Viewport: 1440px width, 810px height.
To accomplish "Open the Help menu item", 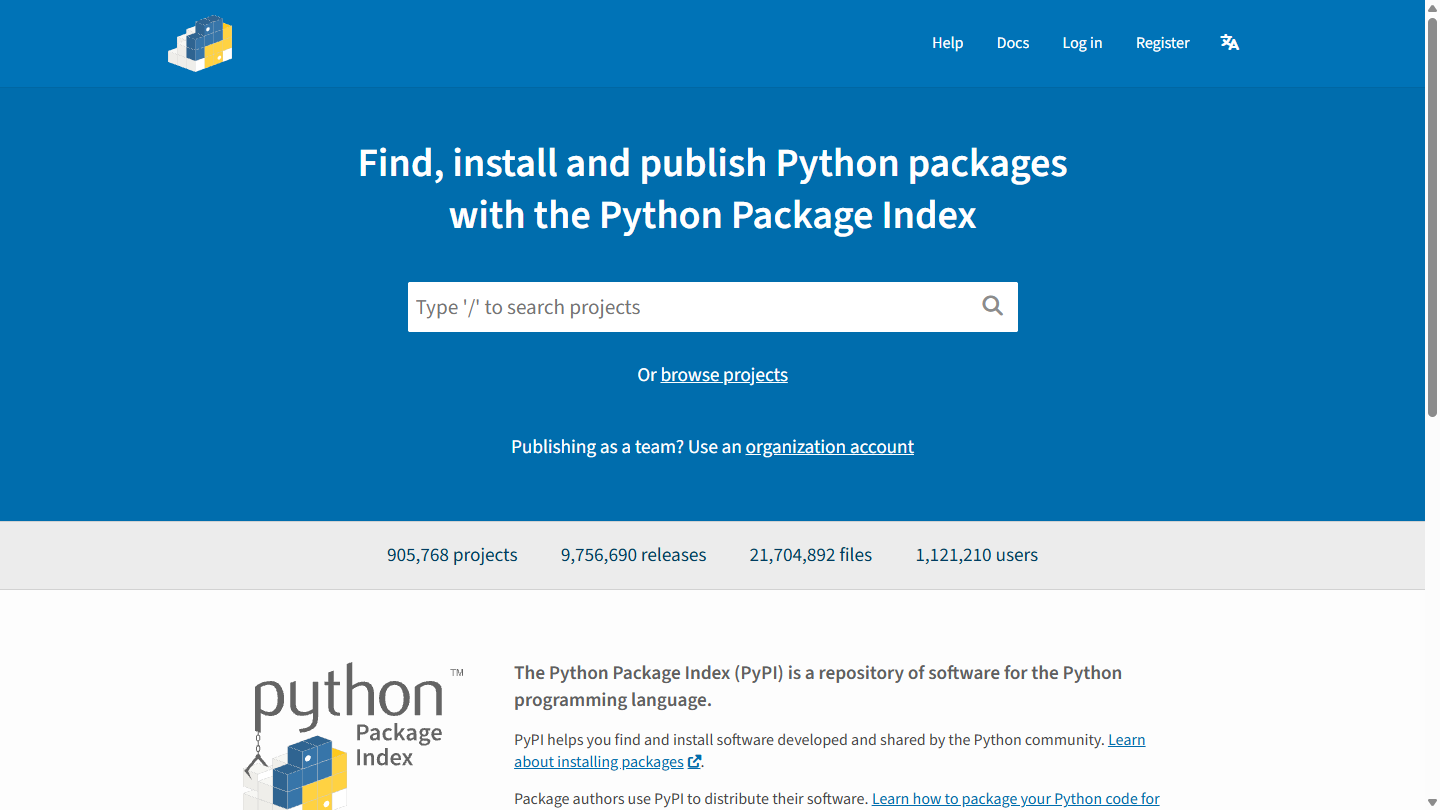I will click(x=947, y=43).
